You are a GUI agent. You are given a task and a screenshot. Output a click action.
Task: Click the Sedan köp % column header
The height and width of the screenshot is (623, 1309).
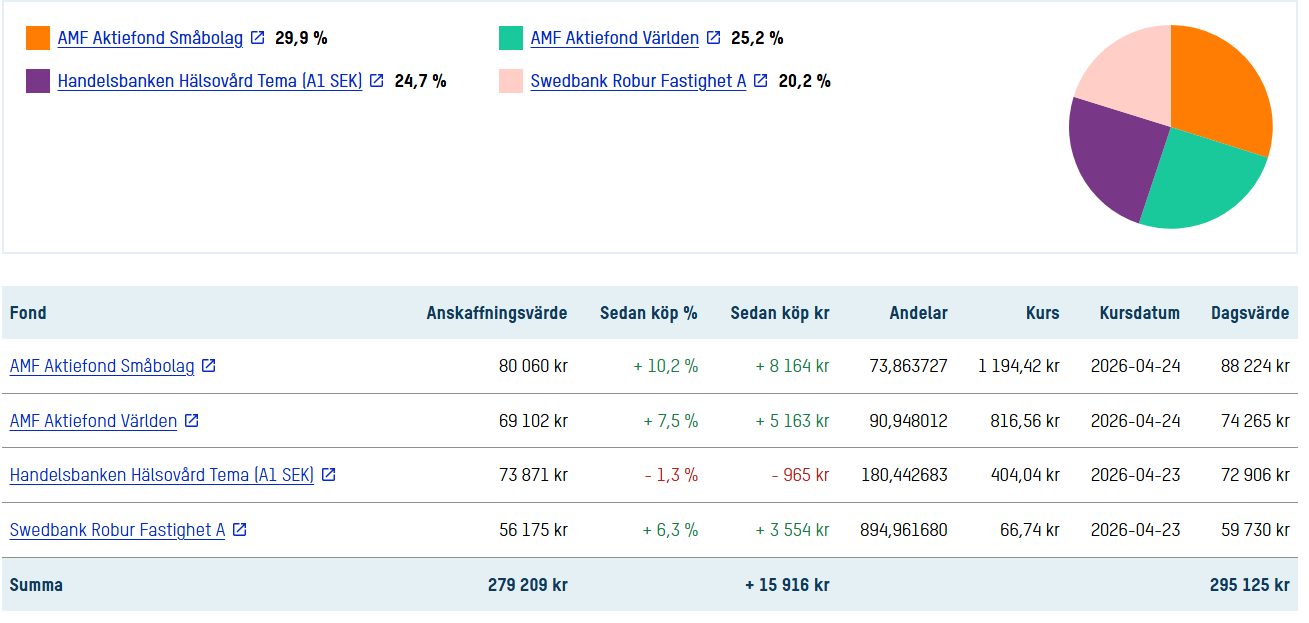pos(648,313)
